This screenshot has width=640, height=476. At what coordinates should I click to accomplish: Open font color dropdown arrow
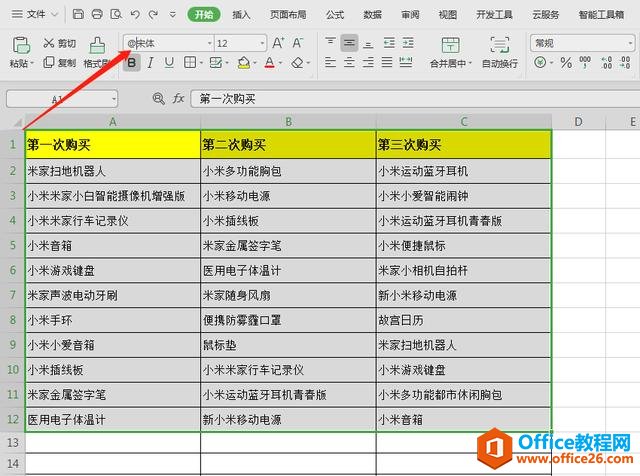click(x=280, y=63)
